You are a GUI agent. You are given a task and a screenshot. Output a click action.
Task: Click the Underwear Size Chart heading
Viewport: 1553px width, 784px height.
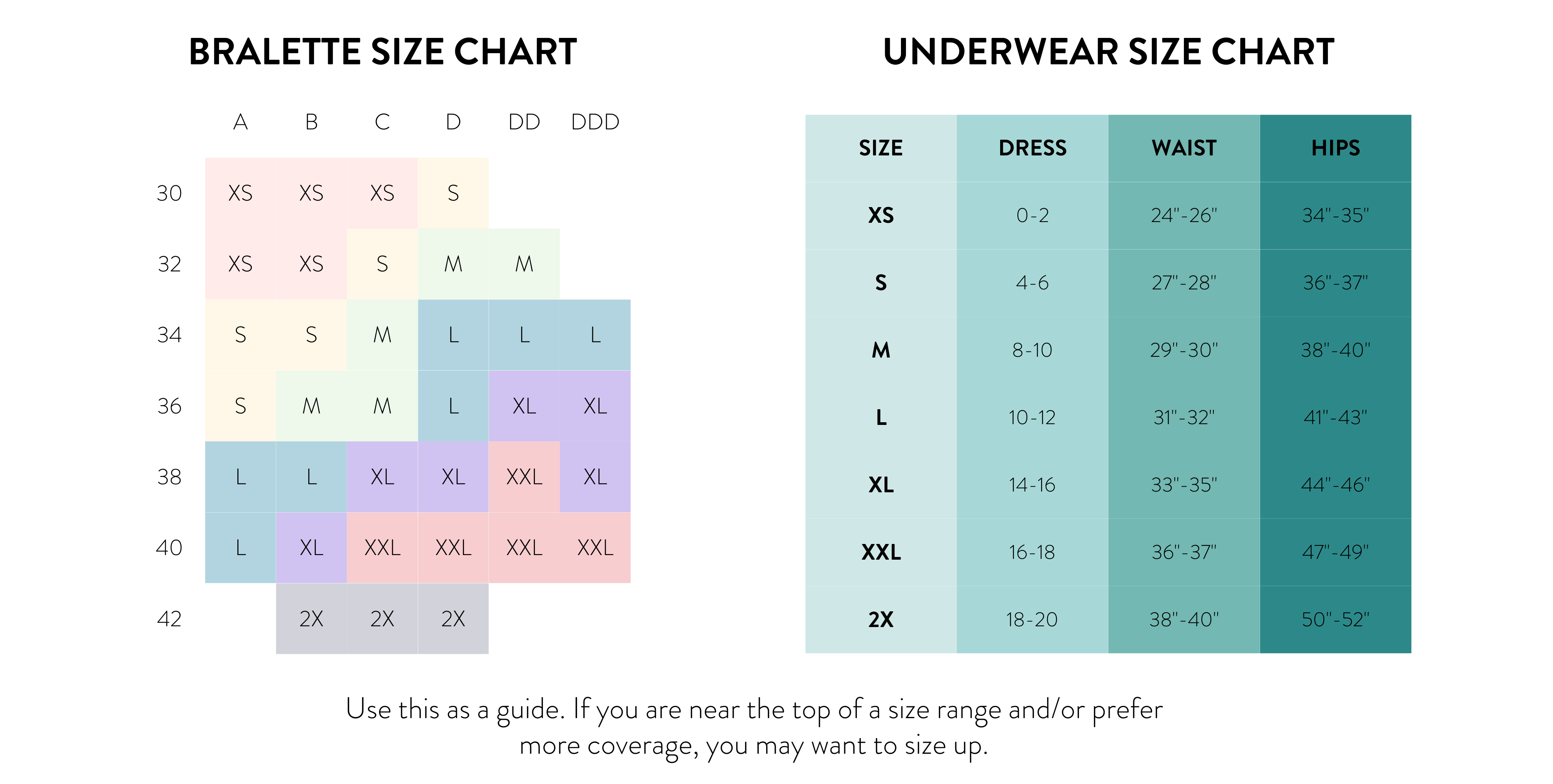pos(1108,52)
